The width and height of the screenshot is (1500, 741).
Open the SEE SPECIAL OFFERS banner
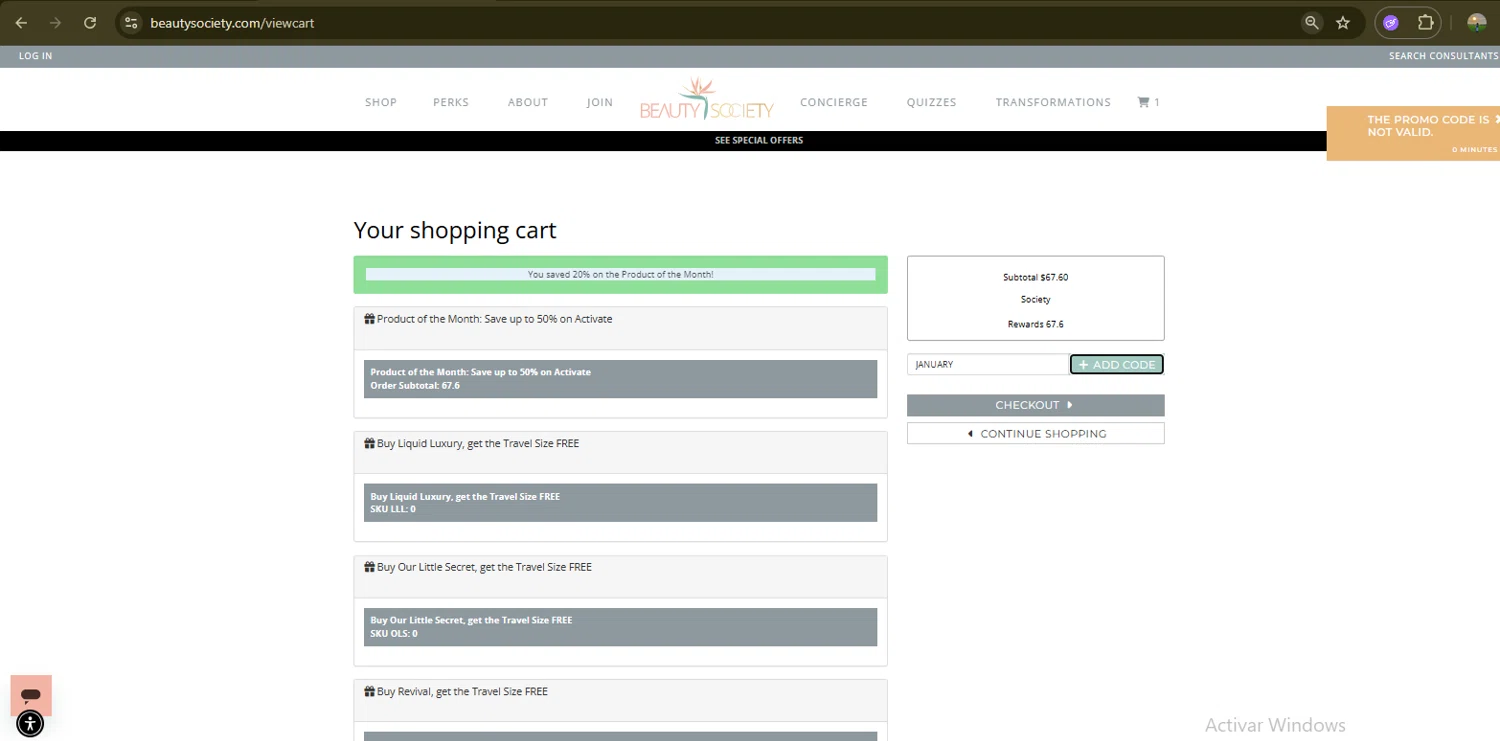pos(759,140)
